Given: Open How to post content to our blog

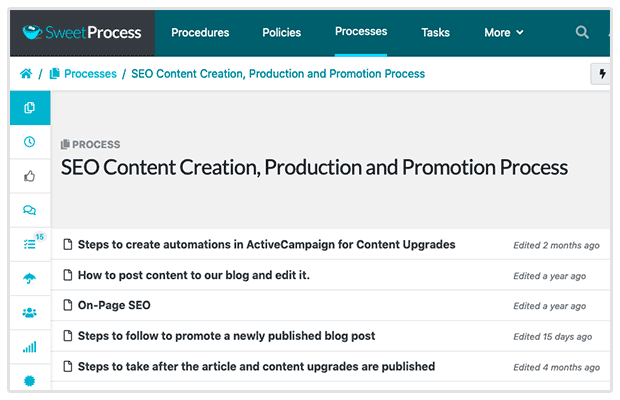Looking at the screenshot, I should 194,275.
